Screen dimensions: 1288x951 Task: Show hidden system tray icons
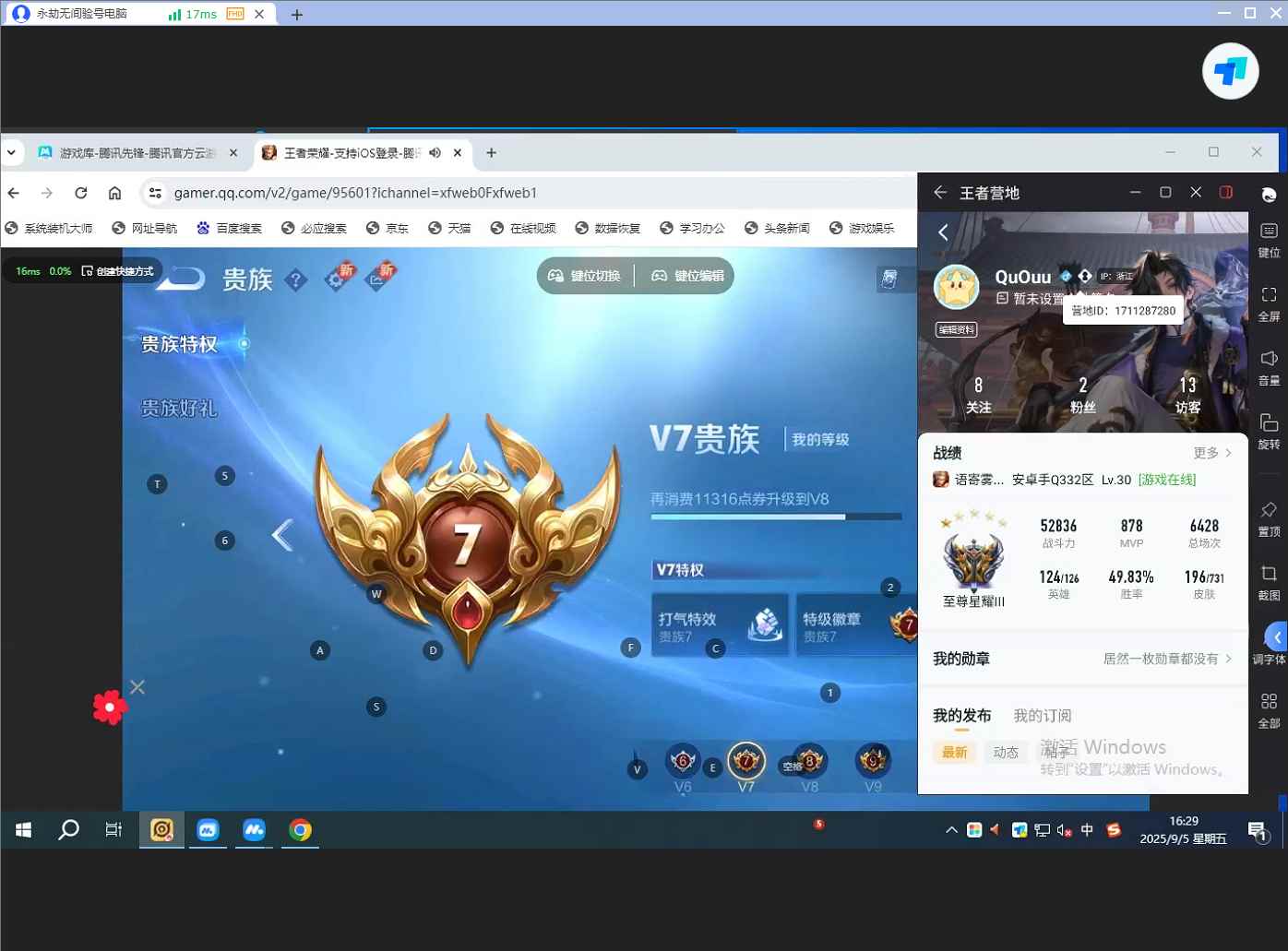[951, 830]
